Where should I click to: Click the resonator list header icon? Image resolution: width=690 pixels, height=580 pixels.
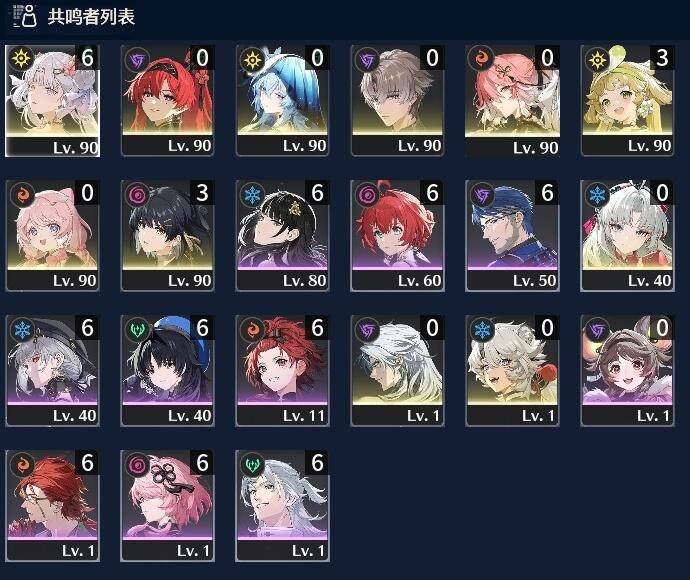coord(25,16)
